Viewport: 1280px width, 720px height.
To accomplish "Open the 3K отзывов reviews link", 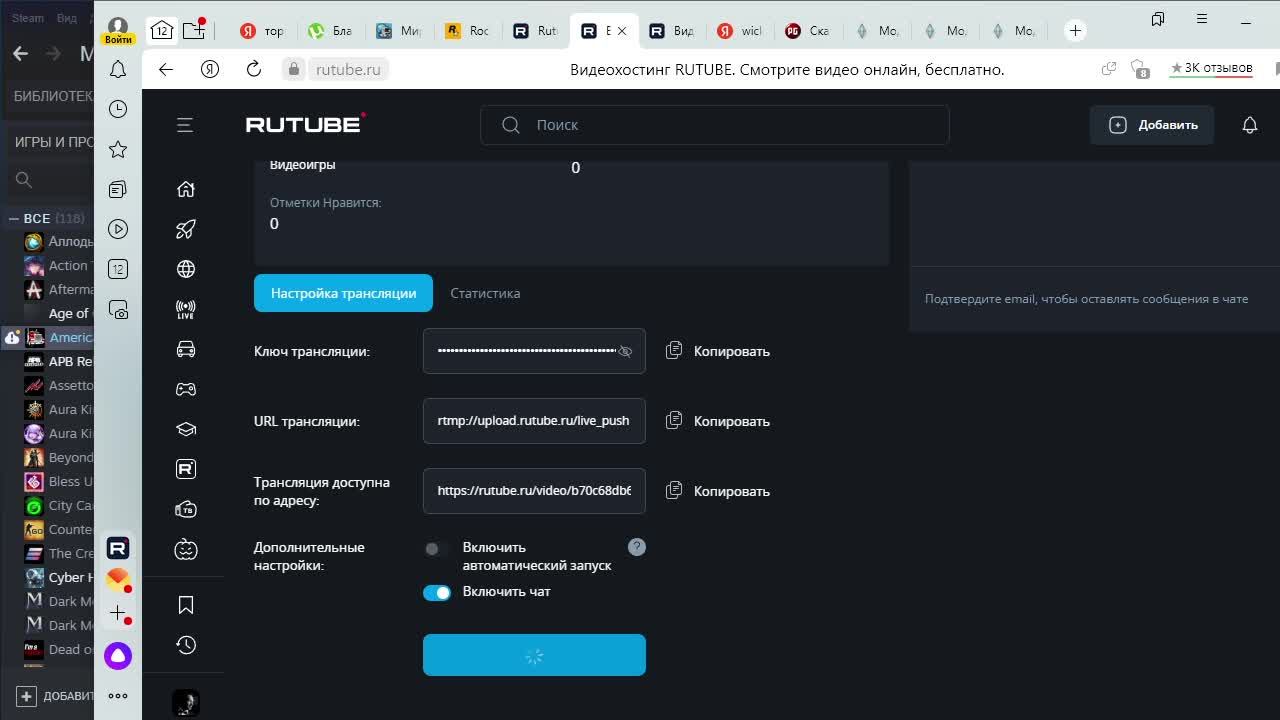I will [1211, 68].
